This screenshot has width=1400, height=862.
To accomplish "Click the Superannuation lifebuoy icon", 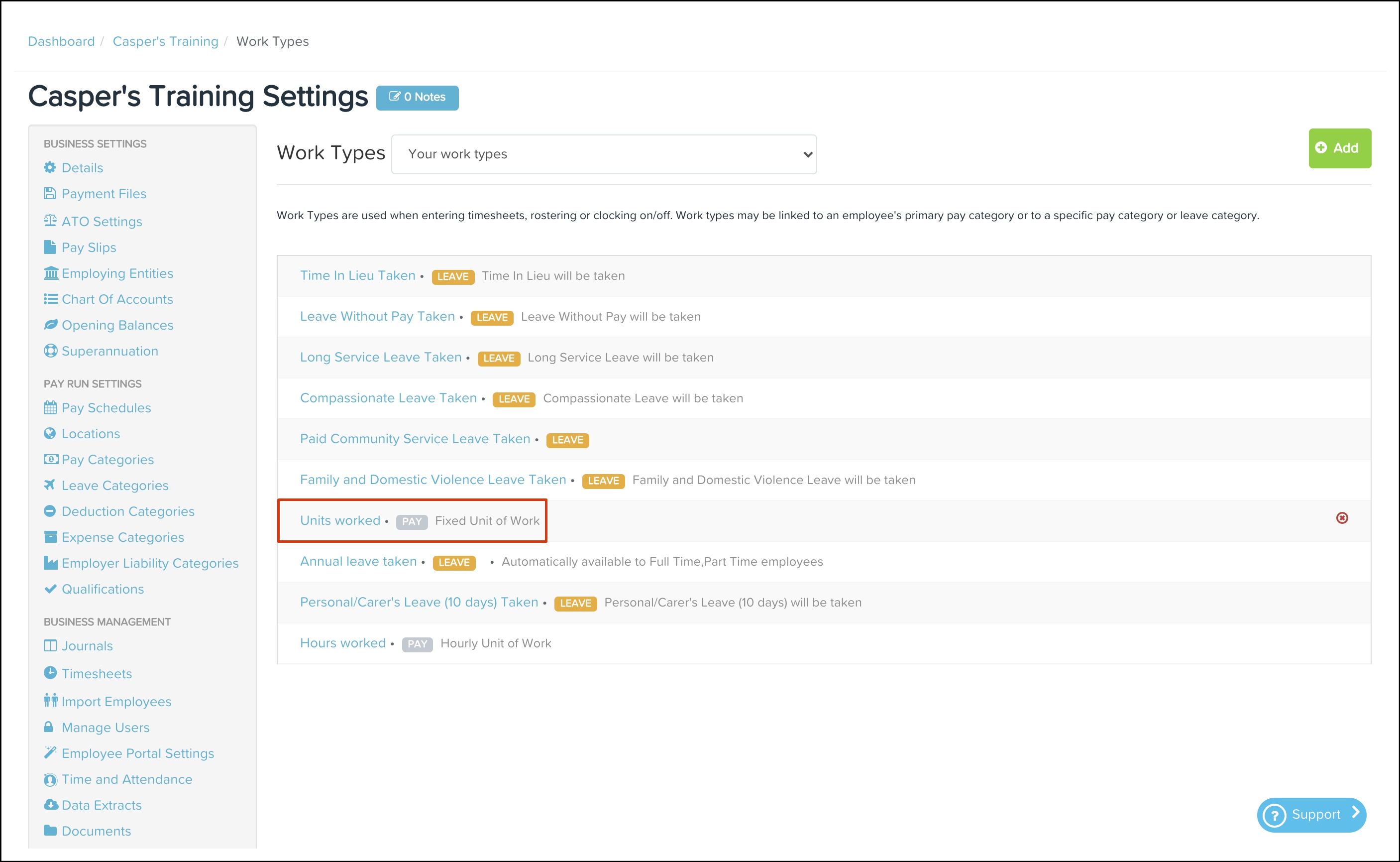I will point(51,351).
